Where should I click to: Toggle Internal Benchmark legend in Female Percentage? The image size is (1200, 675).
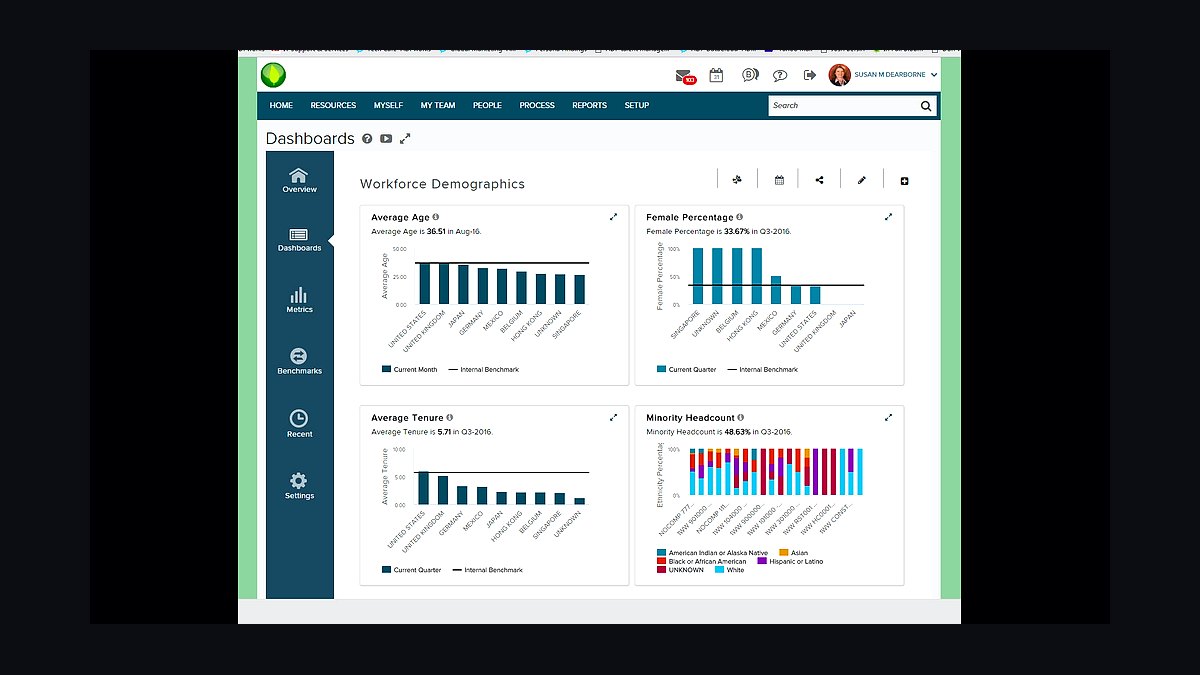point(762,369)
